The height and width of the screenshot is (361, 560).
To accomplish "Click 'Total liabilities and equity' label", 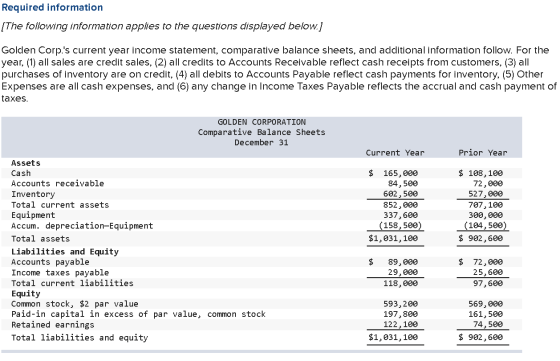I will coord(79,338).
